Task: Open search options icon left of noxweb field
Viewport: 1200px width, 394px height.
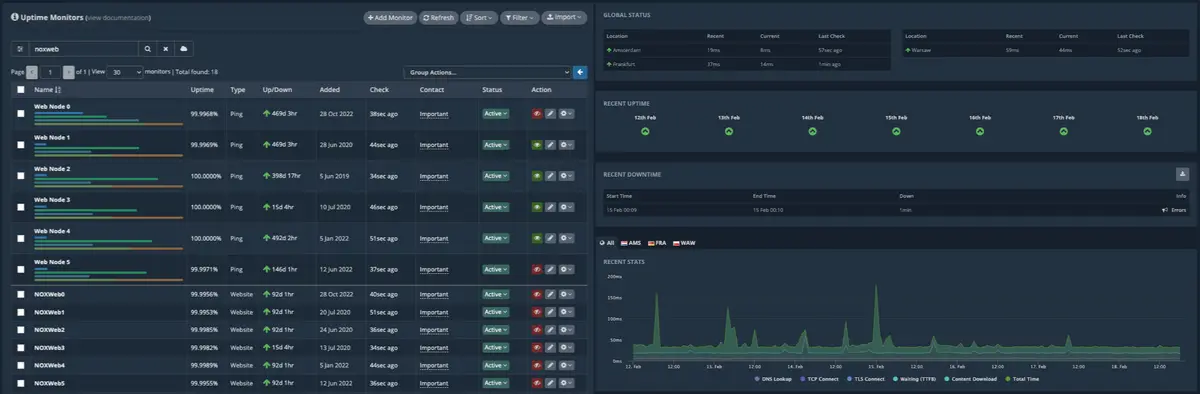Action: pos(20,48)
